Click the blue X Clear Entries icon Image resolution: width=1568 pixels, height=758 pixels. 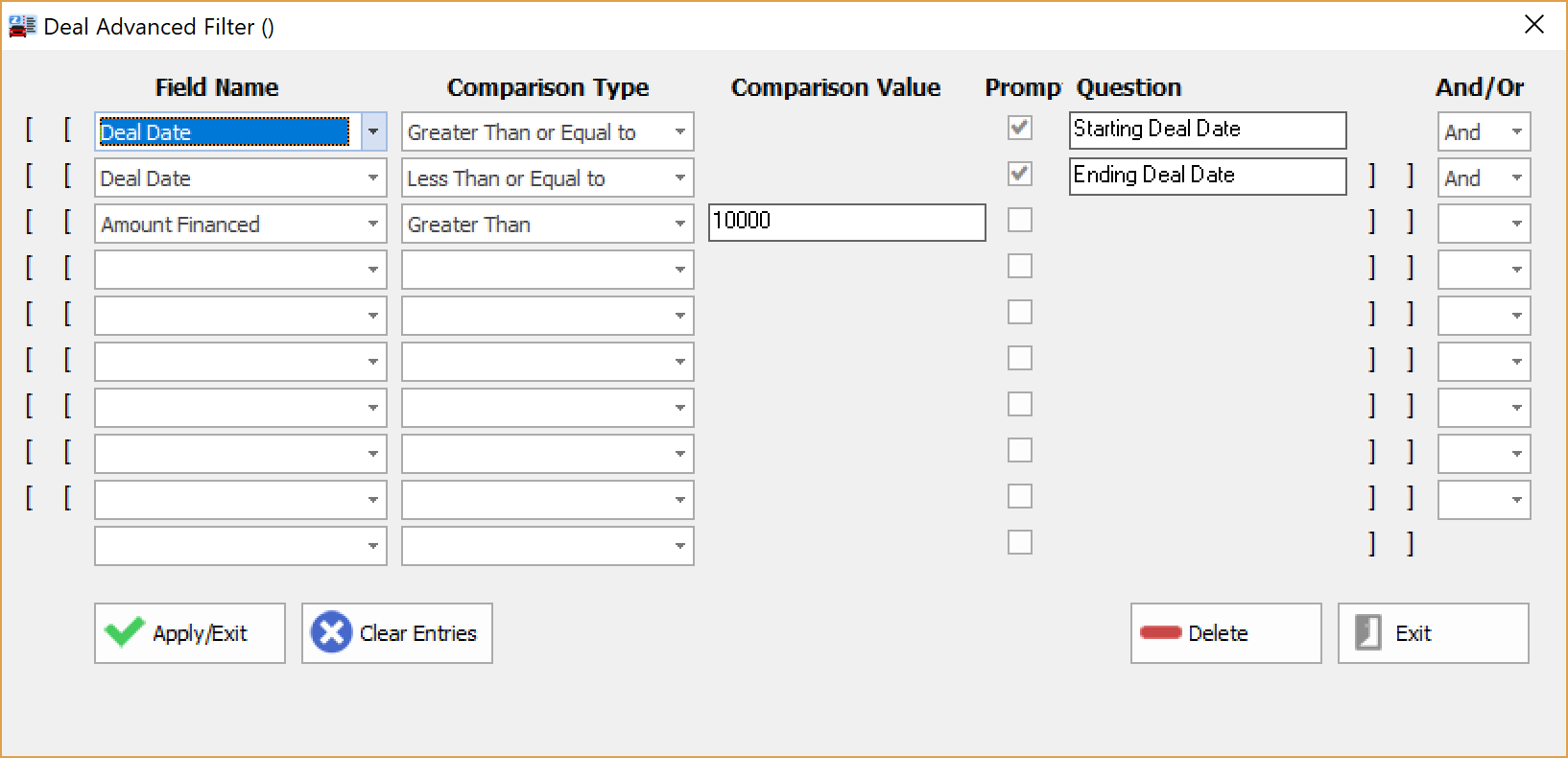[x=331, y=633]
